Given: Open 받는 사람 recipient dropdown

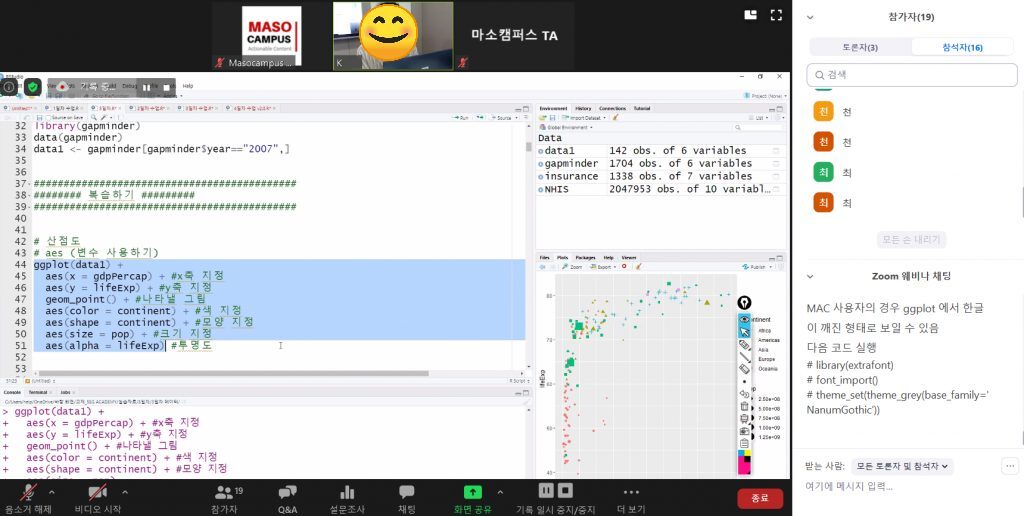Looking at the screenshot, I should [904, 466].
